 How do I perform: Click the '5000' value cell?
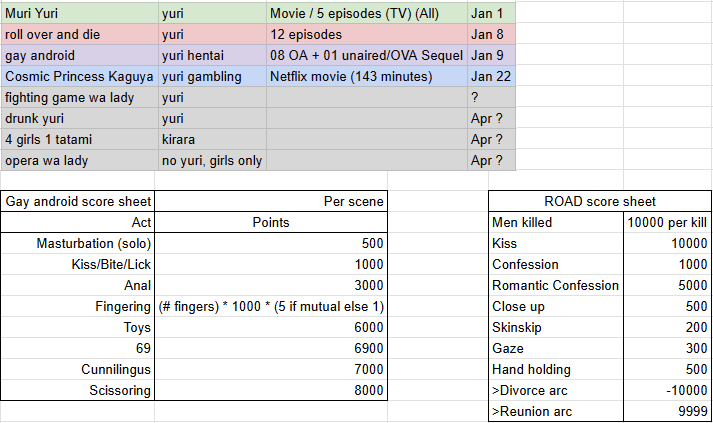click(x=667, y=285)
